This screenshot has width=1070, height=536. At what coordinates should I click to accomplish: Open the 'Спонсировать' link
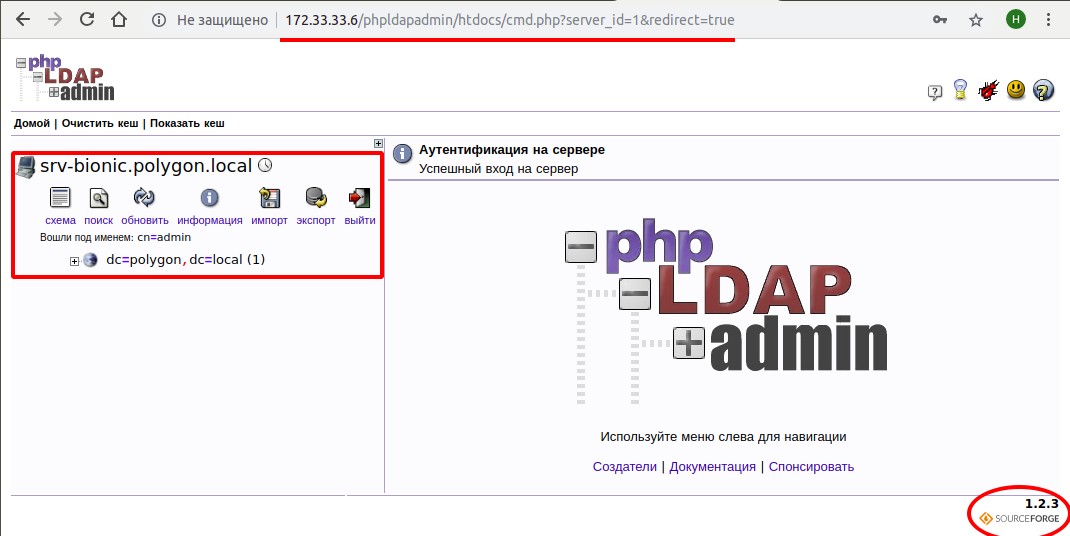(x=811, y=467)
